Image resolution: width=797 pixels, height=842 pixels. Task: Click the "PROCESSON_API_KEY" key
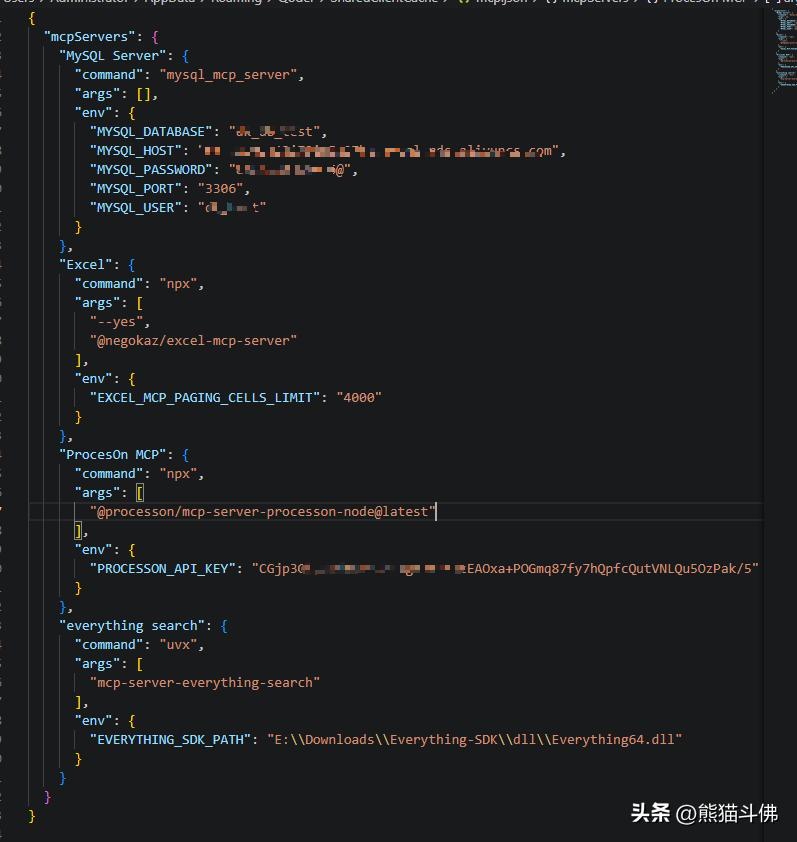(165, 568)
